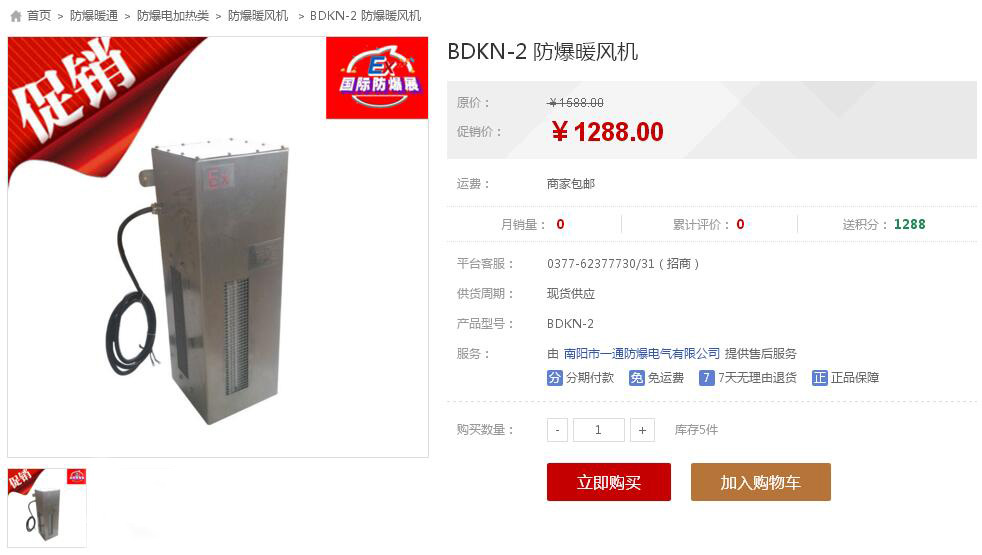Viewport: 982px width, 555px height.
Task: Click the 累计评价 review count
Action: (x=709, y=224)
